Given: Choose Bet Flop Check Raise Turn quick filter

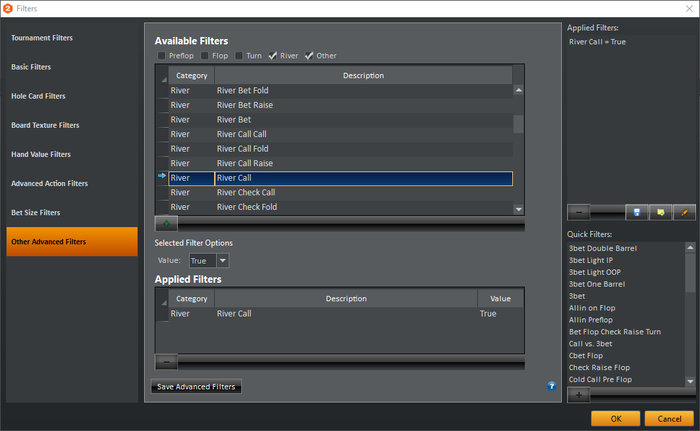Looking at the screenshot, I should tap(615, 332).
